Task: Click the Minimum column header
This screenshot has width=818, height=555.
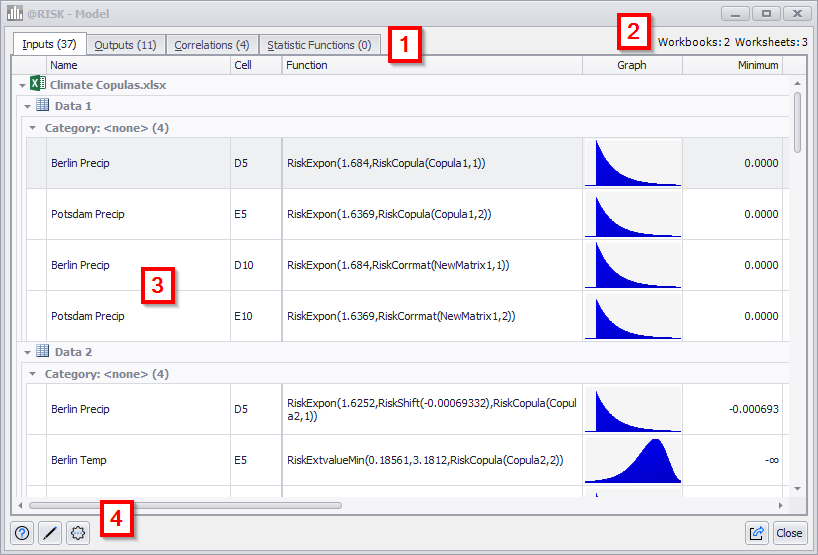Action: click(731, 65)
